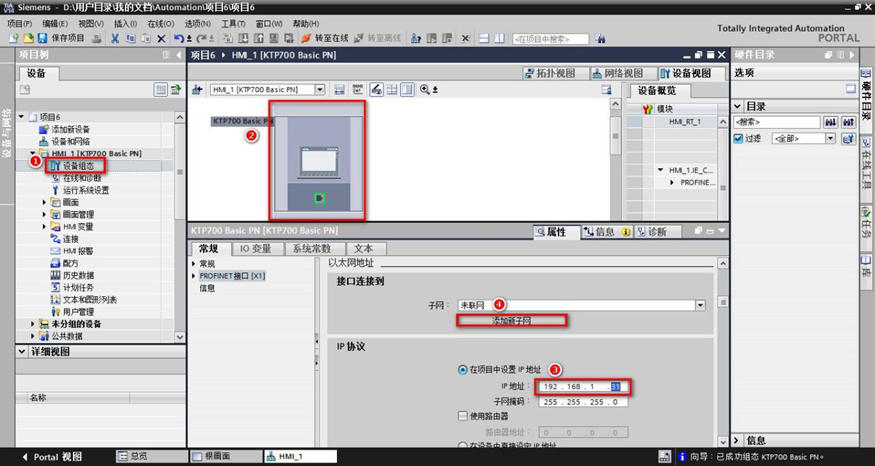Switch to the 设备视图 tab
This screenshot has height=466, width=875.
(692, 73)
